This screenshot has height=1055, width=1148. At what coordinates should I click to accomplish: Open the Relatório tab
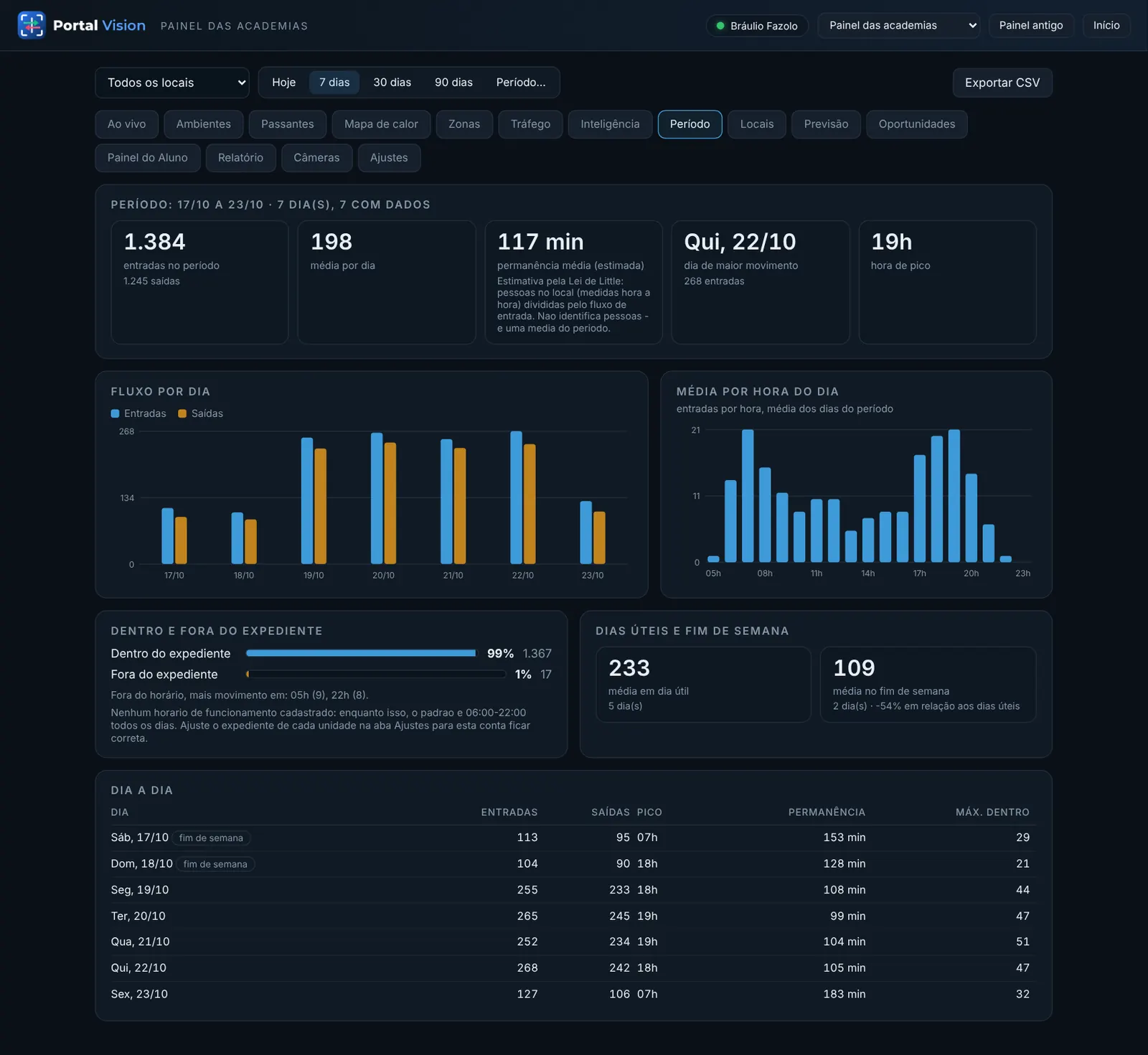click(x=241, y=158)
